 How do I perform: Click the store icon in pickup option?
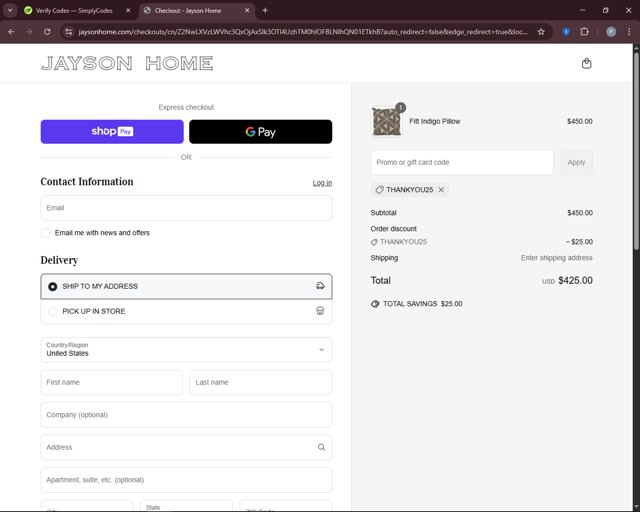click(320, 311)
